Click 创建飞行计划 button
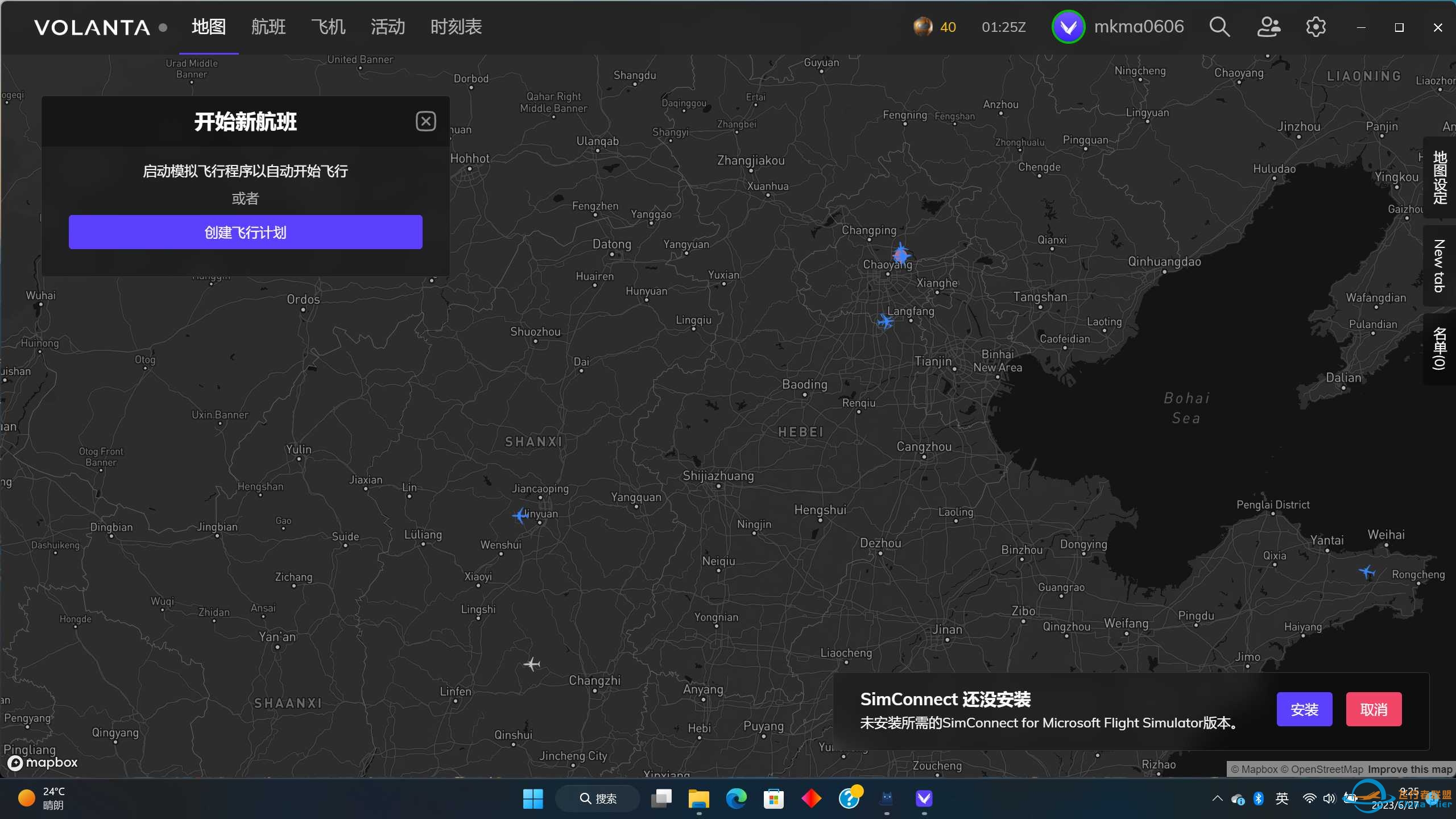1456x819 pixels. [x=245, y=232]
